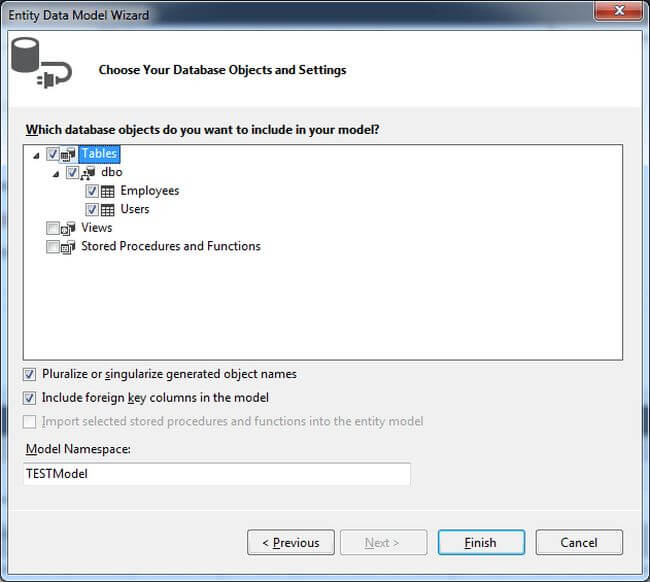Toggle Pluralize or singularize generated object names
This screenshot has width=650, height=582.
pos(29,374)
